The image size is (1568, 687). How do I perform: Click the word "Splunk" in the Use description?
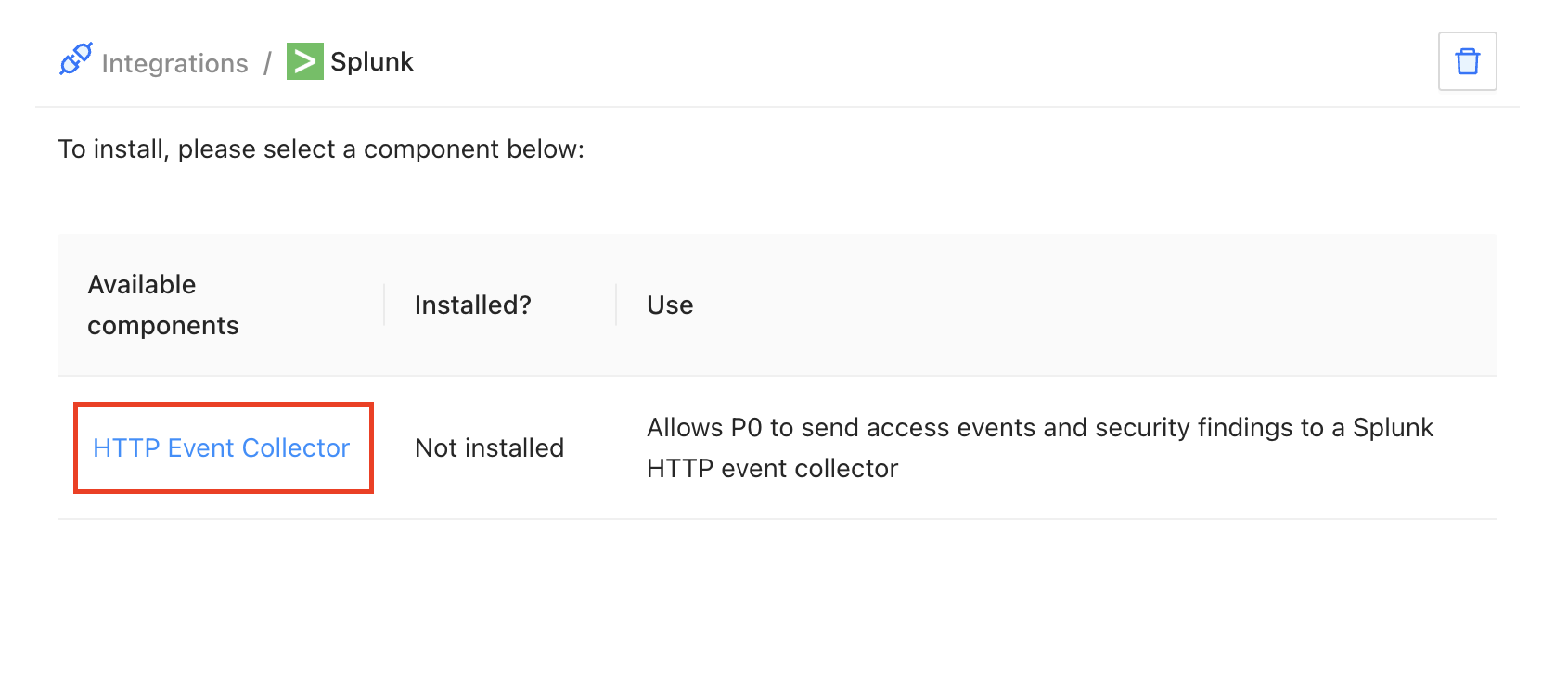tap(1393, 428)
